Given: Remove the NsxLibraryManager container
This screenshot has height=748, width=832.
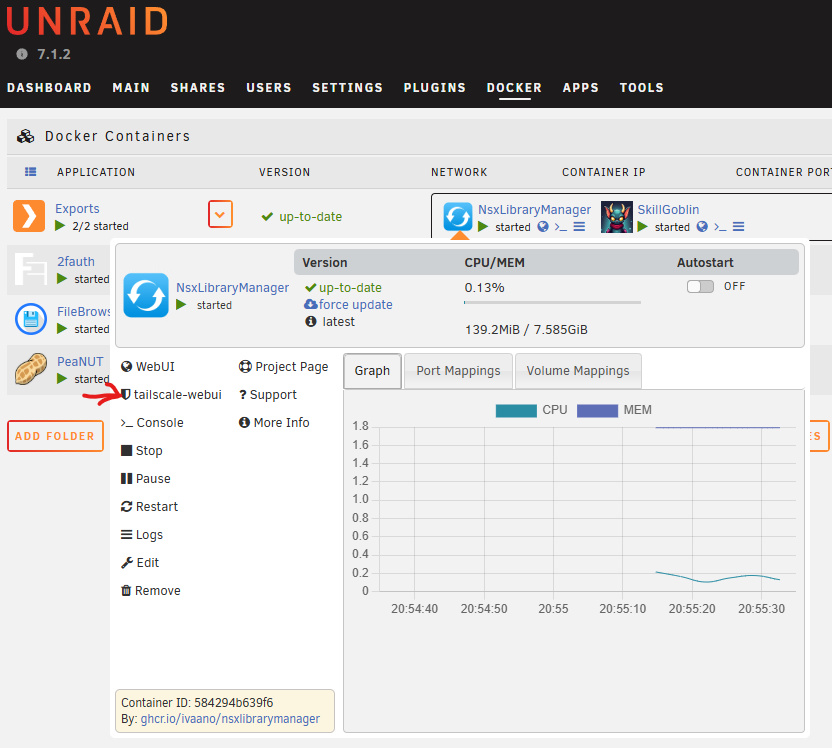Looking at the screenshot, I should 151,590.
